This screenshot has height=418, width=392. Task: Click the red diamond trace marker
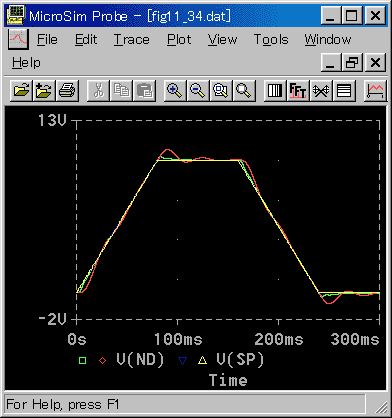point(103,360)
